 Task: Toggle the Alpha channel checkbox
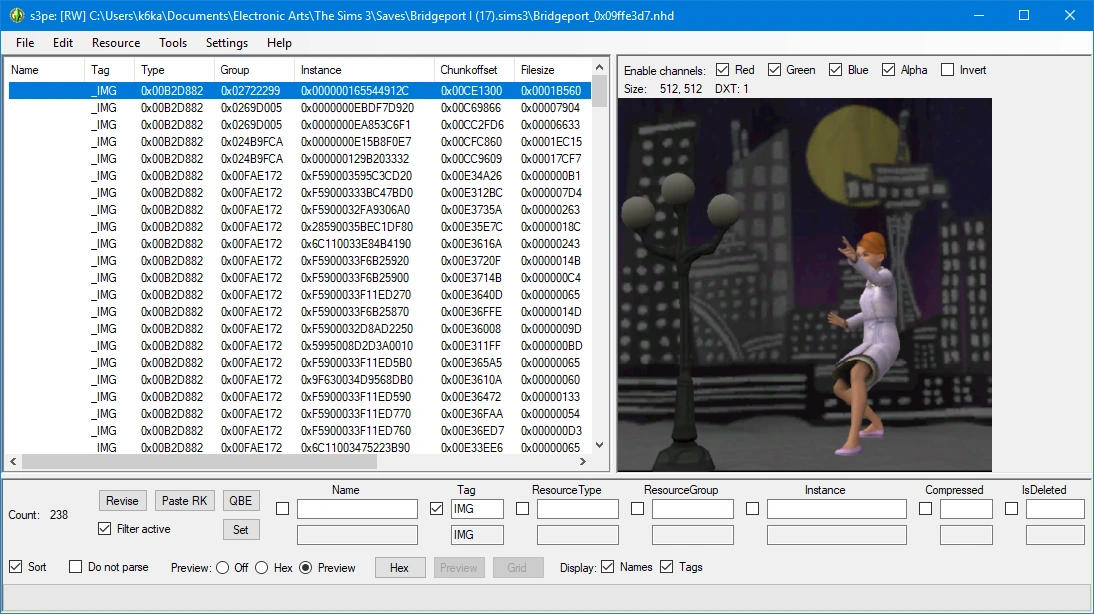tap(888, 70)
